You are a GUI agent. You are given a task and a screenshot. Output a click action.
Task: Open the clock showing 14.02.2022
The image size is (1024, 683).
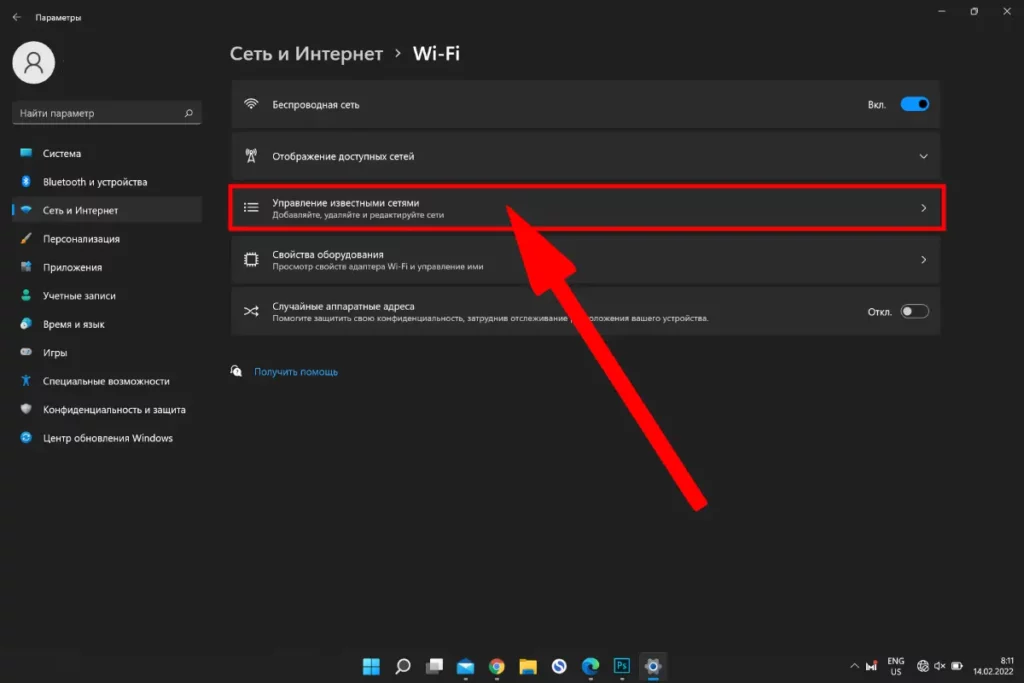(993, 666)
